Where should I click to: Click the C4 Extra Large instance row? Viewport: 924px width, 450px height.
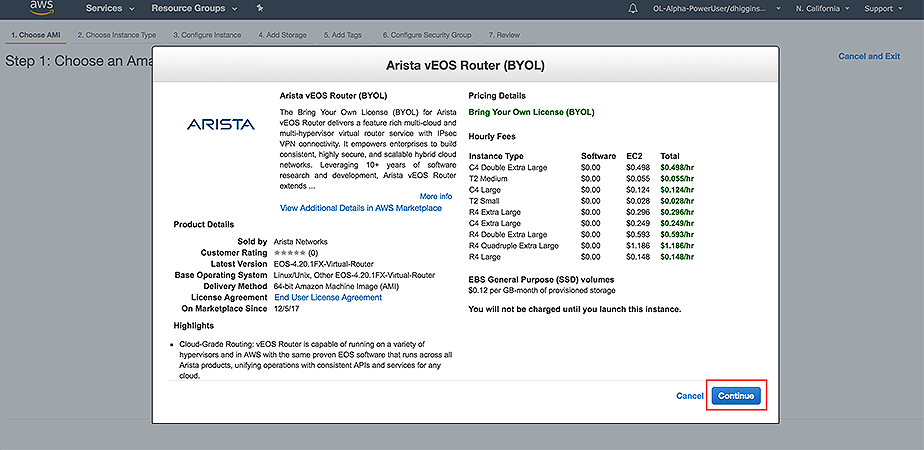pos(582,223)
